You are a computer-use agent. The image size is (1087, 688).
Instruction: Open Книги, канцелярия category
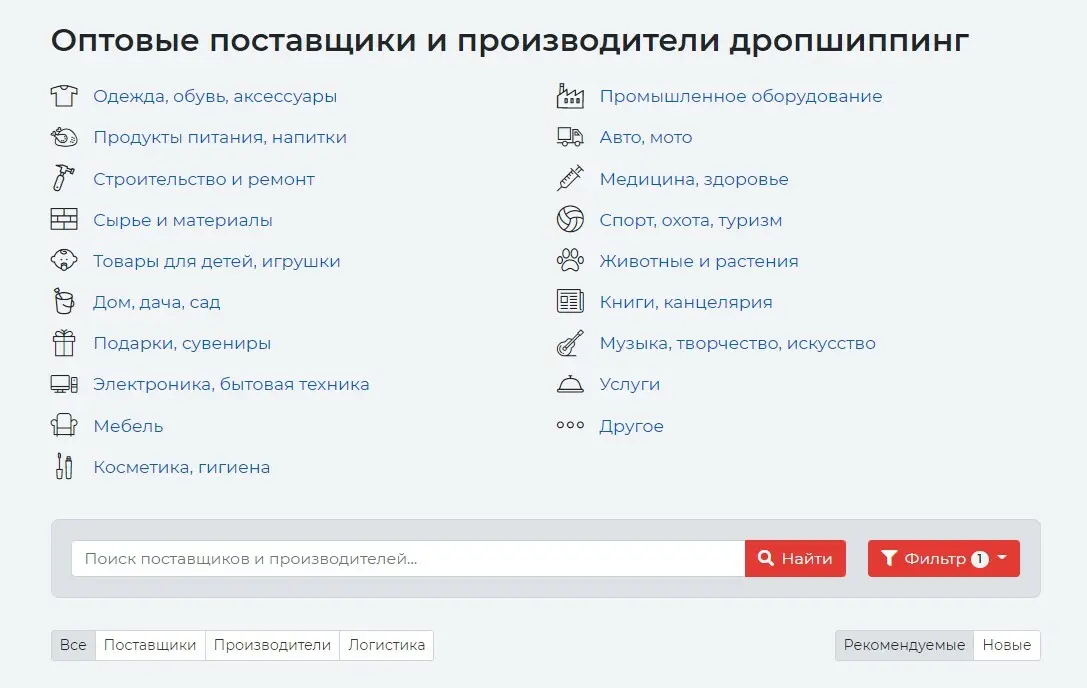coord(686,302)
